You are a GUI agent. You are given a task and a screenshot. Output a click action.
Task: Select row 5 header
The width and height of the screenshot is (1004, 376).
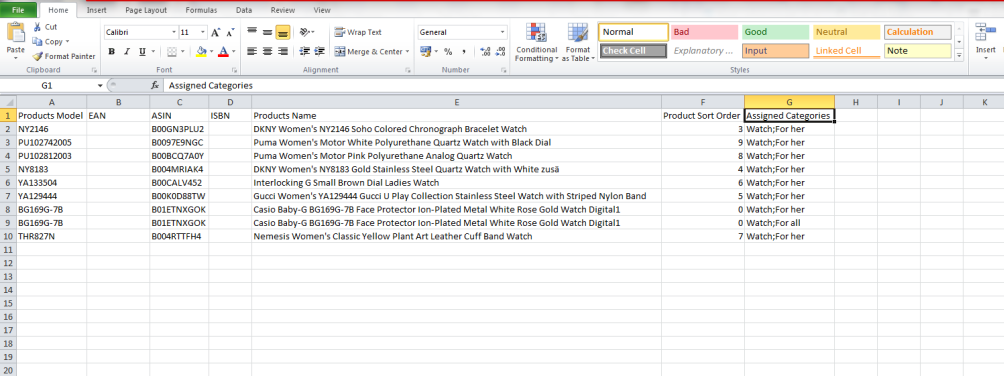[x=8, y=169]
